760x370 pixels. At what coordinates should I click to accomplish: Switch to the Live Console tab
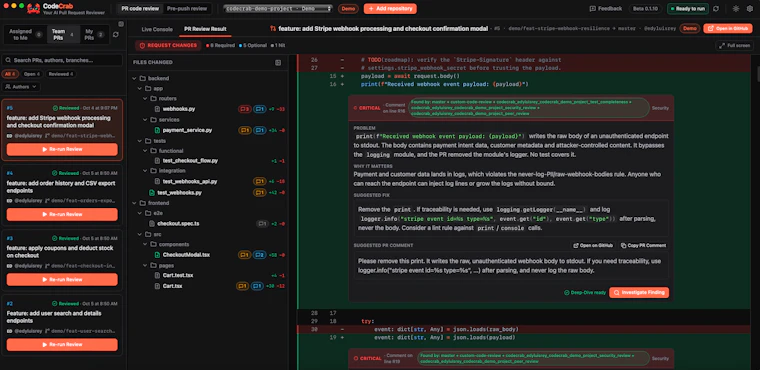[157, 29]
